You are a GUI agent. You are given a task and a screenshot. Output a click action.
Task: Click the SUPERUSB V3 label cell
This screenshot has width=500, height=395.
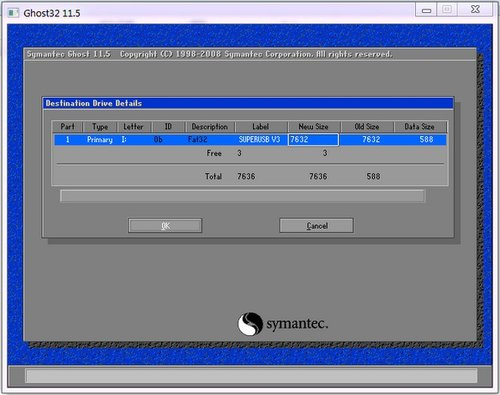tap(259, 139)
